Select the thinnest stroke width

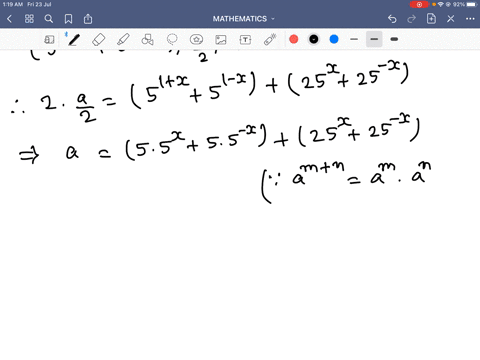tap(354, 39)
